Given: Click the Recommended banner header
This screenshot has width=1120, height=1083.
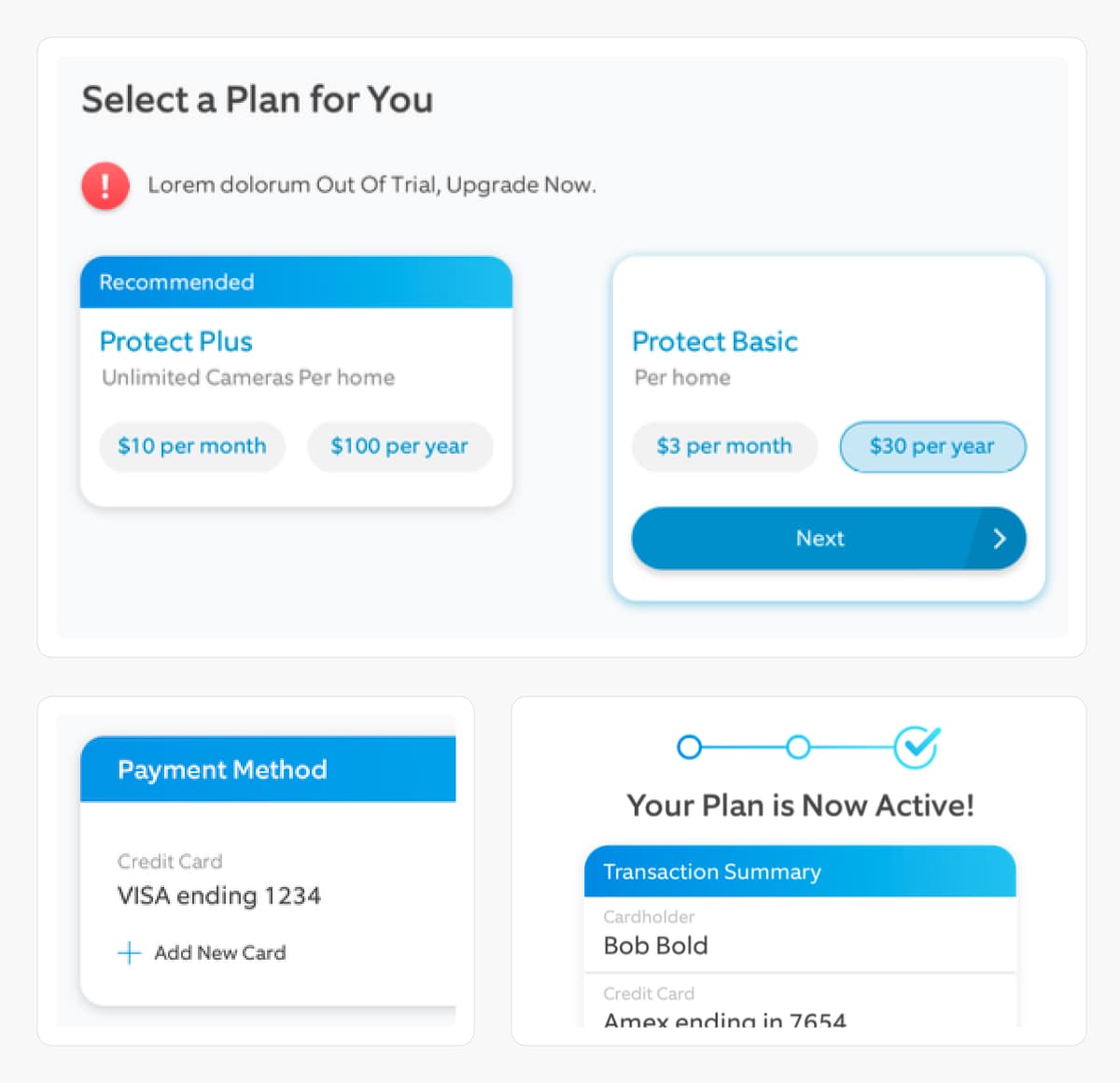Looking at the screenshot, I should (x=297, y=282).
